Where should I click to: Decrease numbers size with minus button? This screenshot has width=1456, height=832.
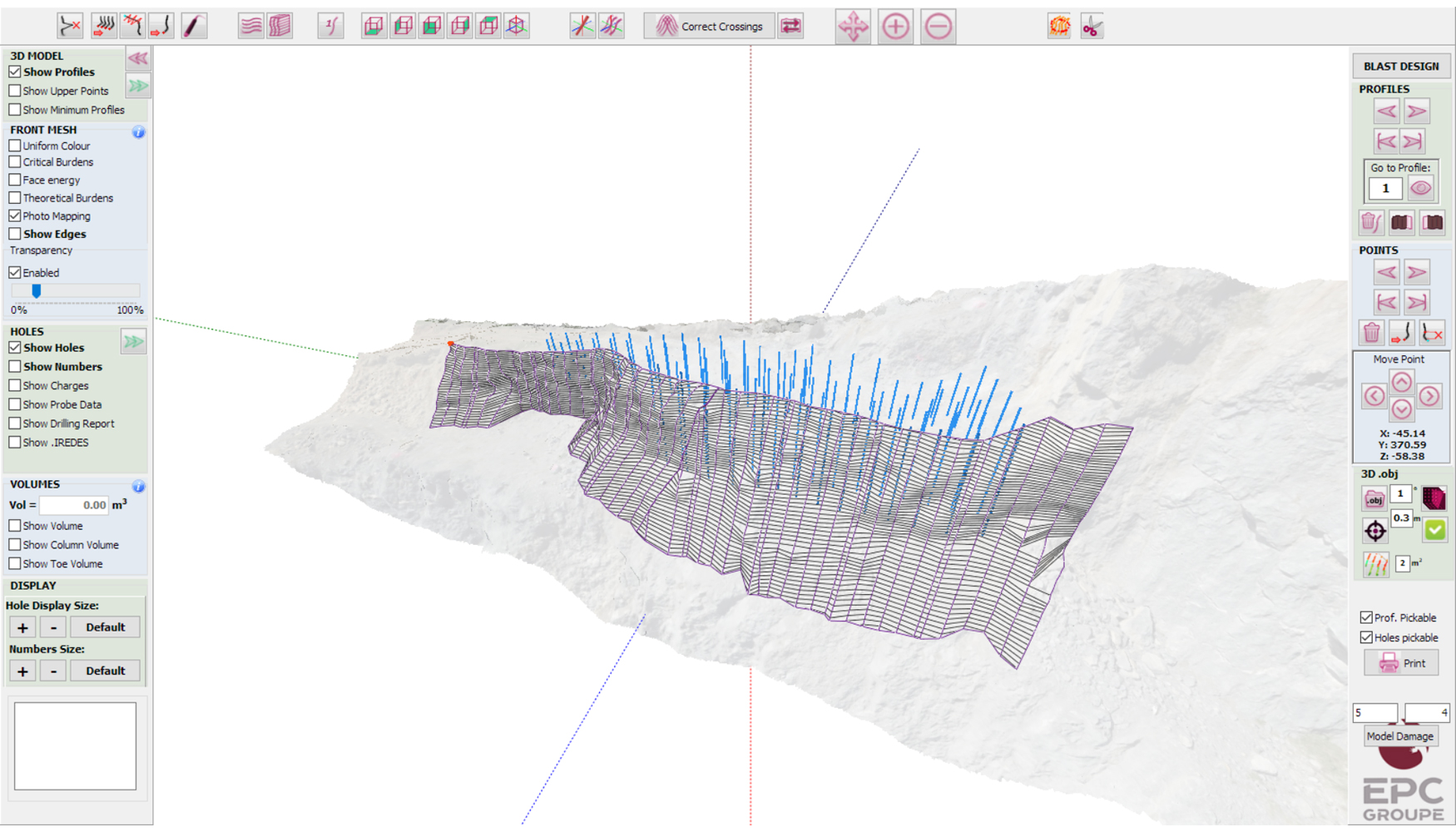click(53, 671)
